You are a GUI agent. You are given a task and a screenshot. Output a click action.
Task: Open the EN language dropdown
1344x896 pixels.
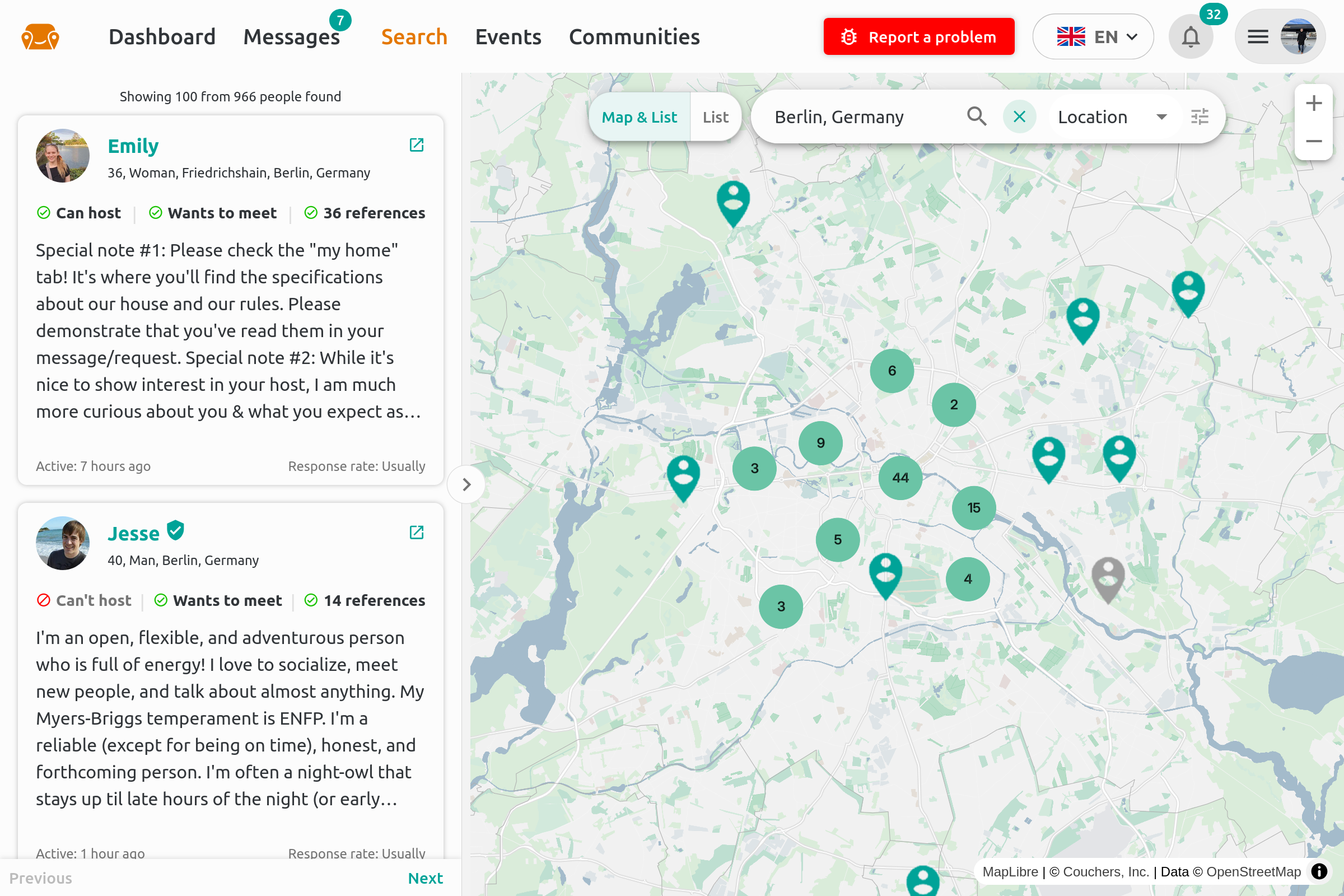pos(1093,36)
